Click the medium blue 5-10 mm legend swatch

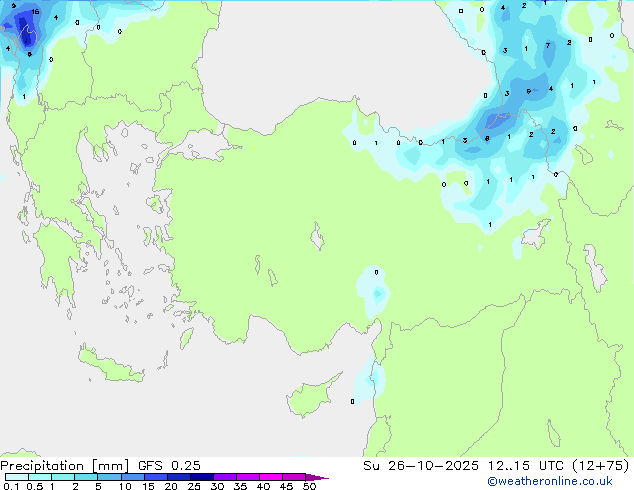point(110,477)
